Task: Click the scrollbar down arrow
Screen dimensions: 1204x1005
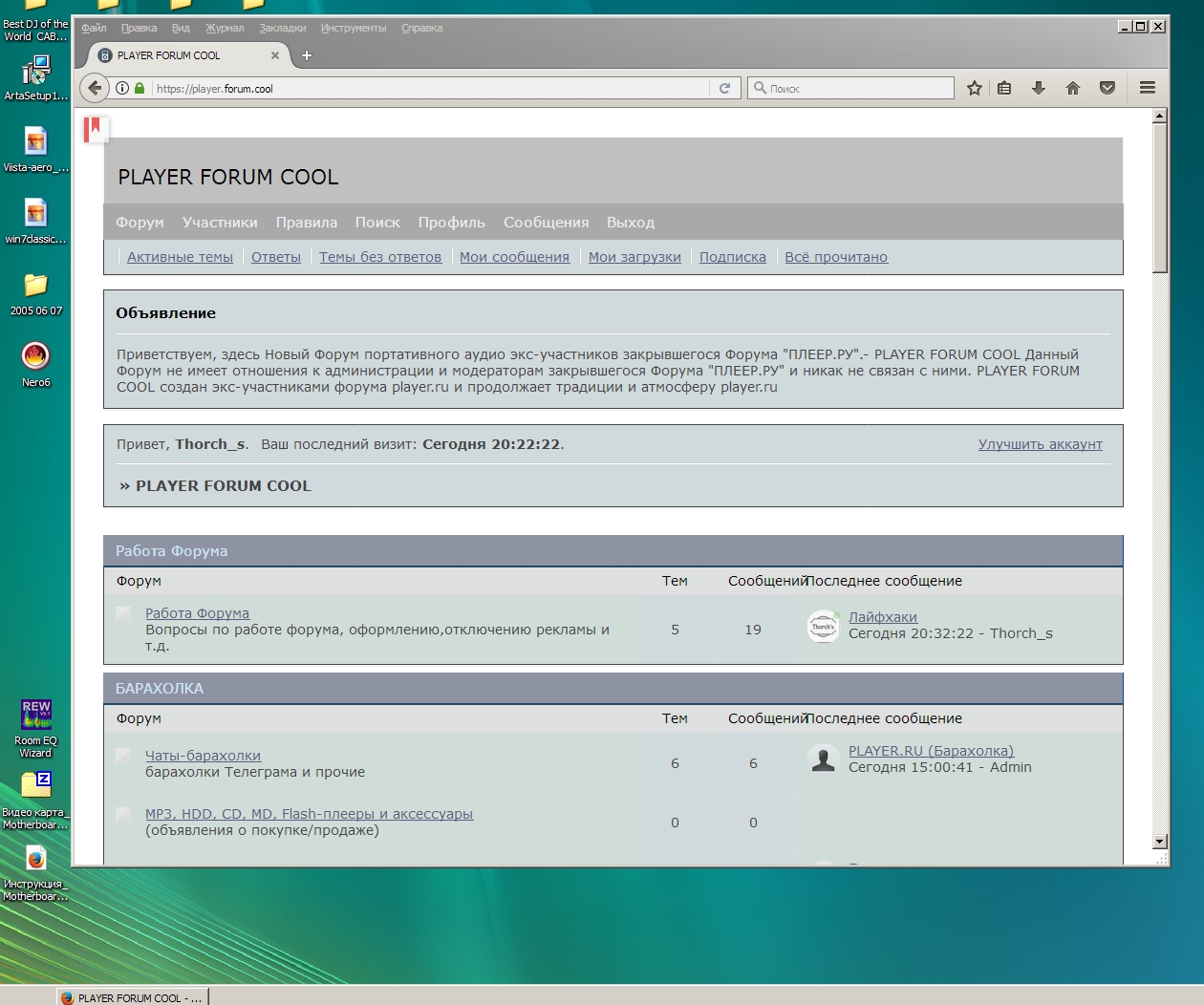Action: (1160, 842)
